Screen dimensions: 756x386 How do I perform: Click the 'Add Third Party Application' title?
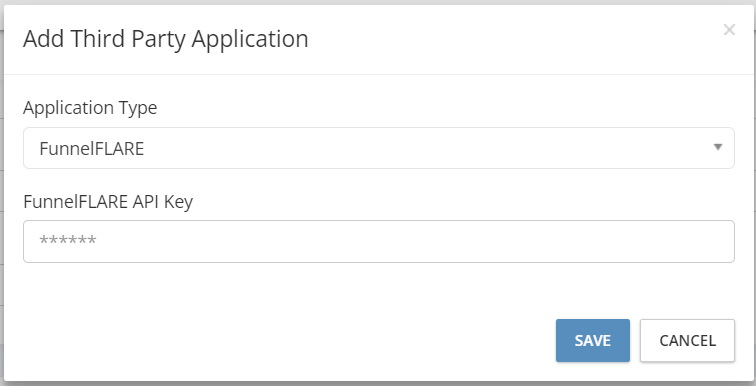point(165,39)
